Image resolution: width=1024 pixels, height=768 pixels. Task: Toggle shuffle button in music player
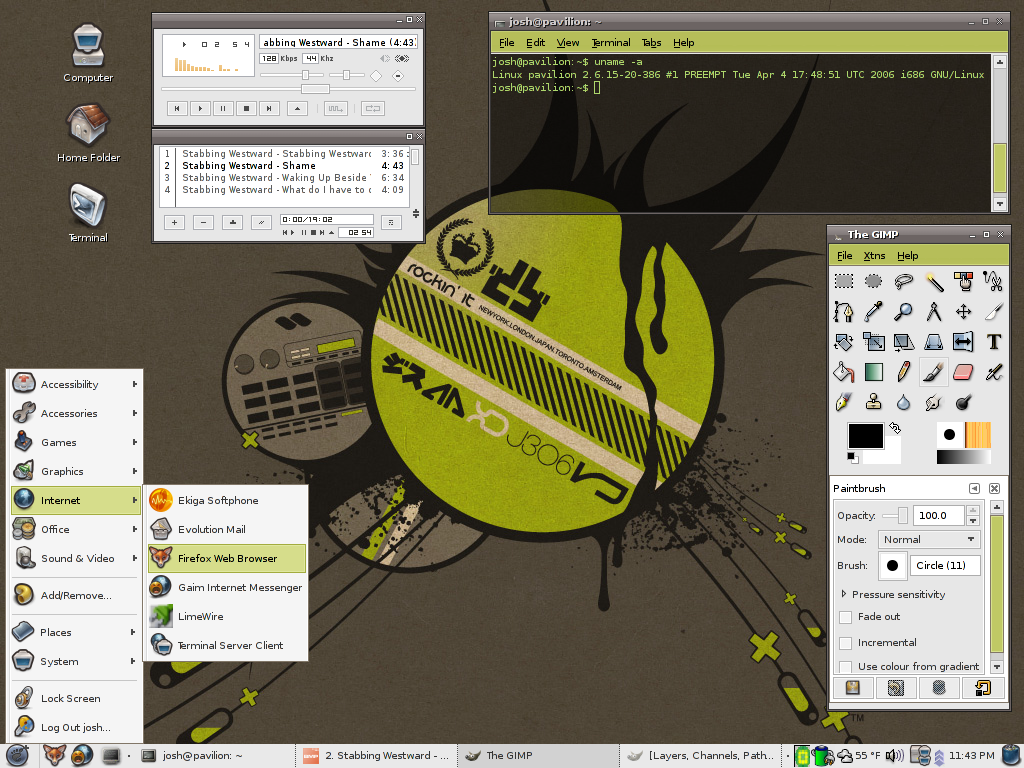point(336,108)
